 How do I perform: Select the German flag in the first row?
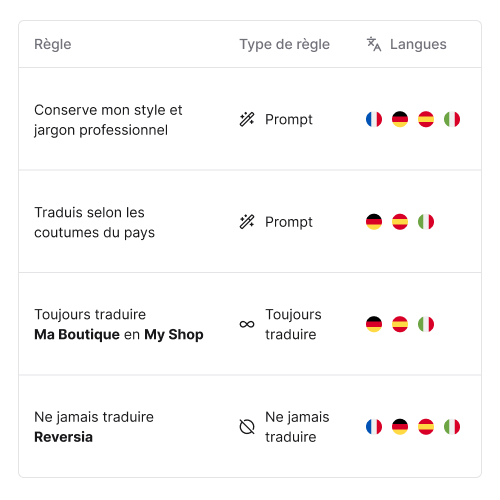(x=400, y=119)
